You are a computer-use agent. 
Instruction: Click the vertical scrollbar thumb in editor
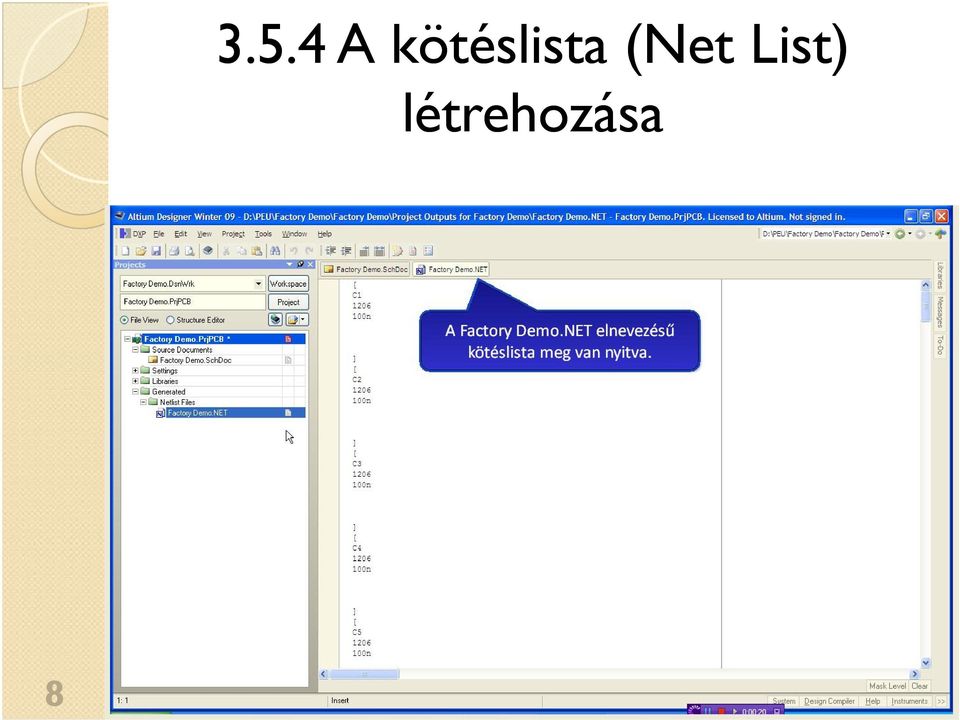pyautogui.click(x=925, y=307)
